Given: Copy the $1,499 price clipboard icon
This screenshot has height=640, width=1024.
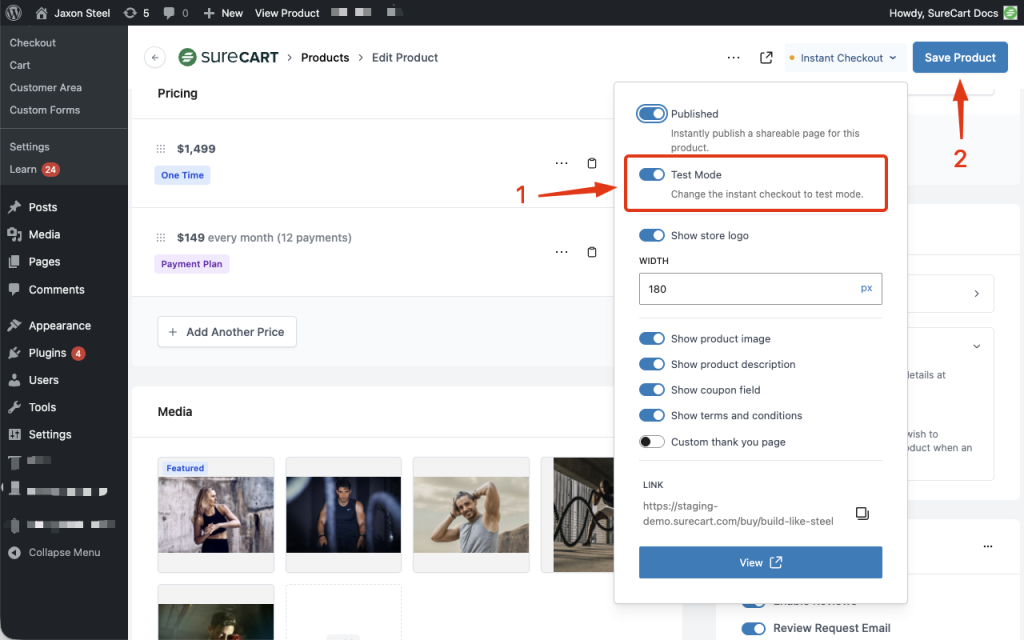Looking at the screenshot, I should (592, 163).
